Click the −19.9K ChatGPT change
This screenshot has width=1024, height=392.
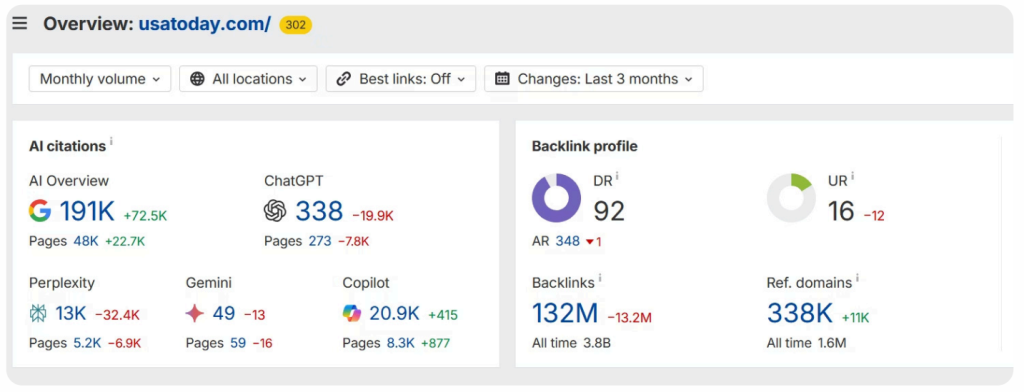(x=373, y=216)
